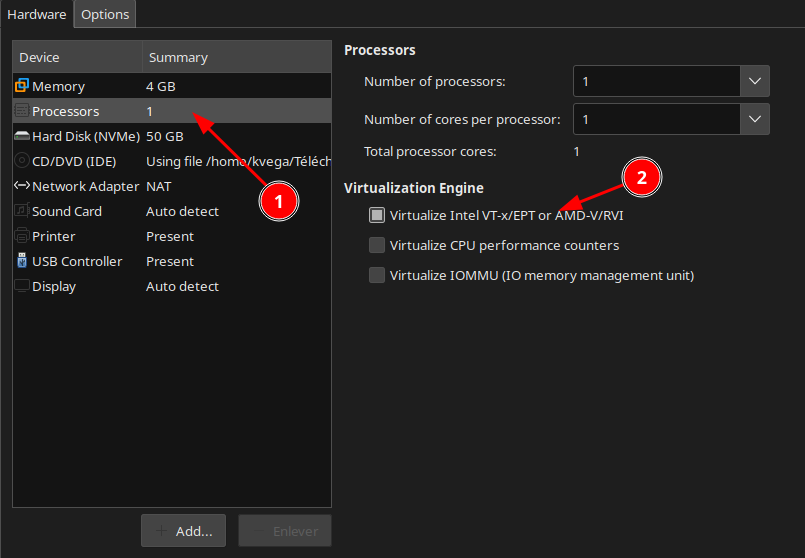This screenshot has height=558, width=805.
Task: Click the Processors chip icon
Action: coord(22,111)
